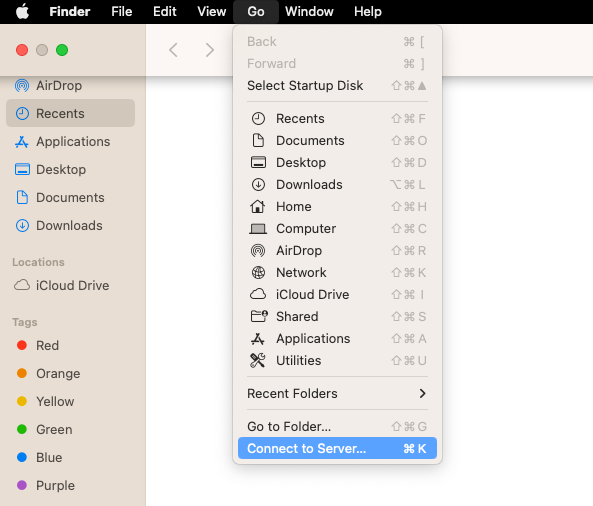
Task: Select the Yellow tag dot
Action: coord(22,401)
